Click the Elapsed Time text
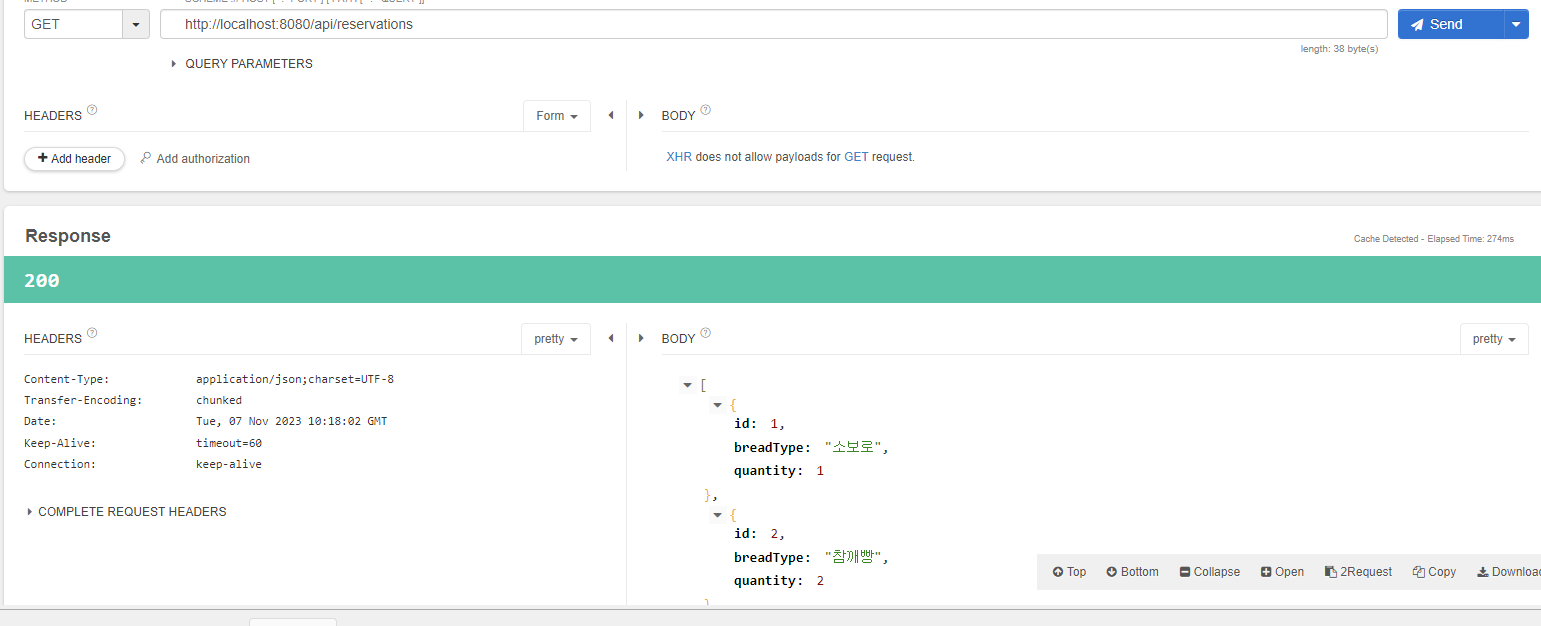Viewport: 1541px width, 626px height. pos(1469,239)
